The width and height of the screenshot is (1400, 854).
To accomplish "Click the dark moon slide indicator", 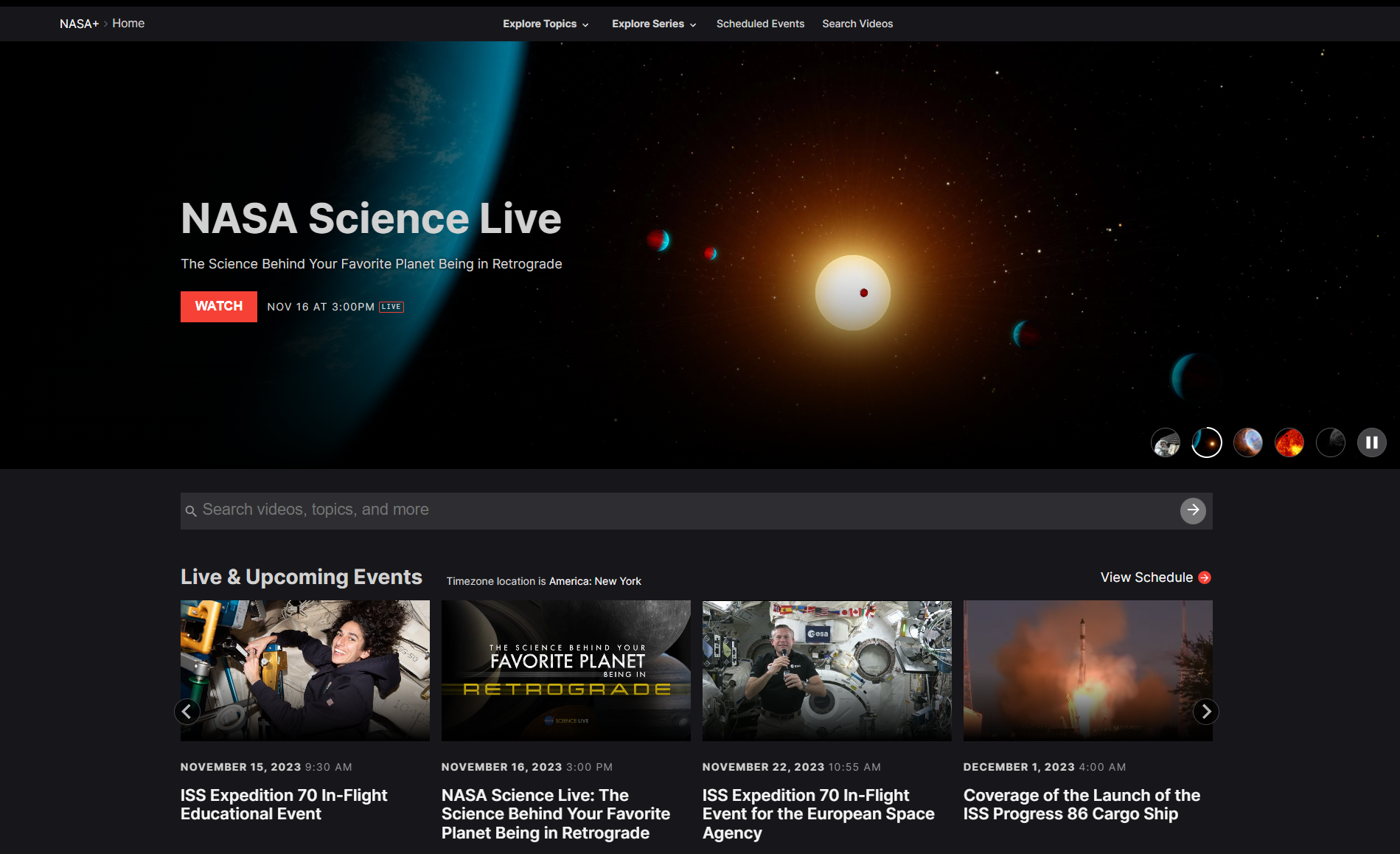I will click(x=1331, y=442).
